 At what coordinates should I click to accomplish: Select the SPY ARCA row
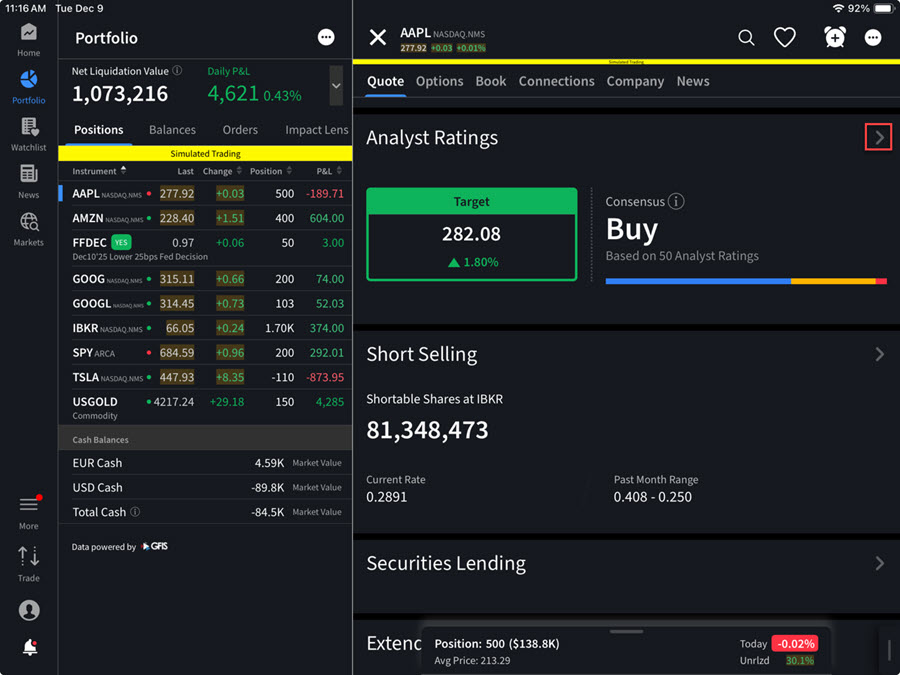[205, 352]
